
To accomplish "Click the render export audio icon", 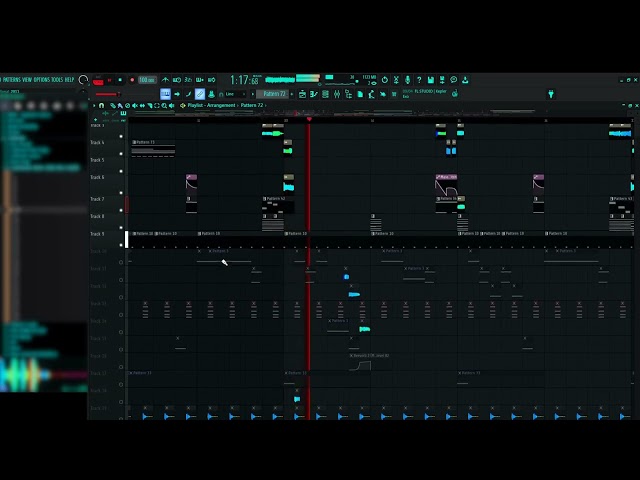I will pos(442,80).
